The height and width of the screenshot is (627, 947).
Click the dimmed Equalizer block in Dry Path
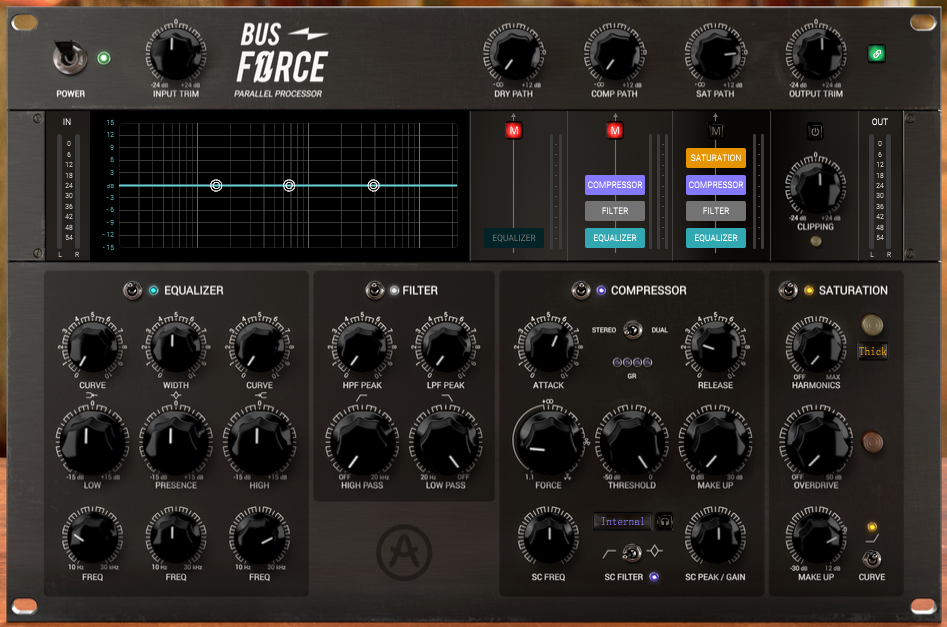click(514, 238)
